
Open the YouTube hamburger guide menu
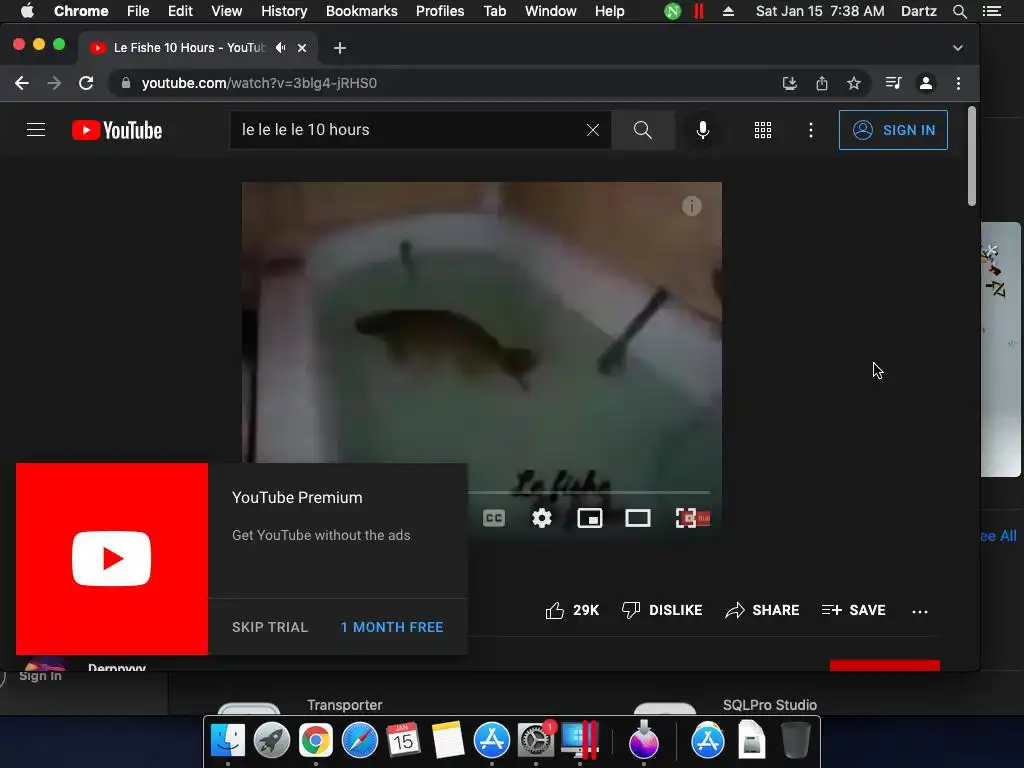(36, 130)
